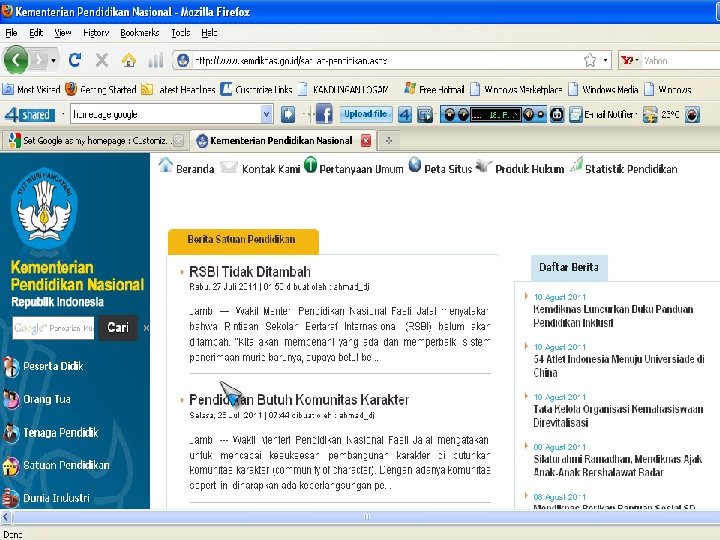Viewport: 720px width, 540px height.
Task: Expand the 4shared search box dropdown
Action: point(266,114)
